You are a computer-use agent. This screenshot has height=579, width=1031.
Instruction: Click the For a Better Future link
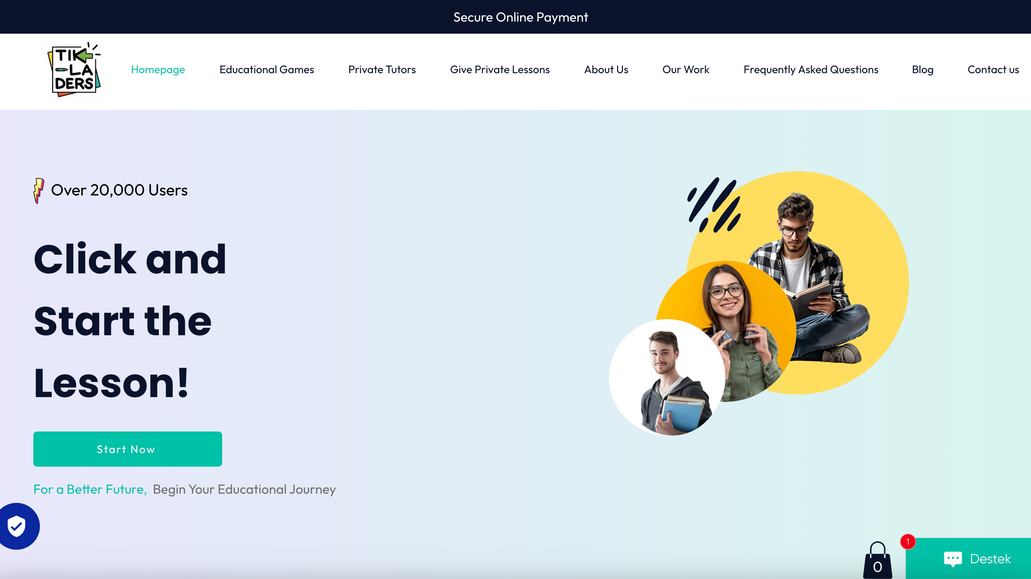click(x=87, y=489)
